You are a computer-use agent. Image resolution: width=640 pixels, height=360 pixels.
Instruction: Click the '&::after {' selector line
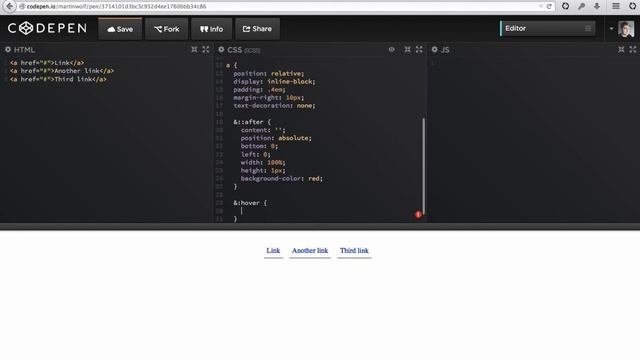tap(252, 122)
